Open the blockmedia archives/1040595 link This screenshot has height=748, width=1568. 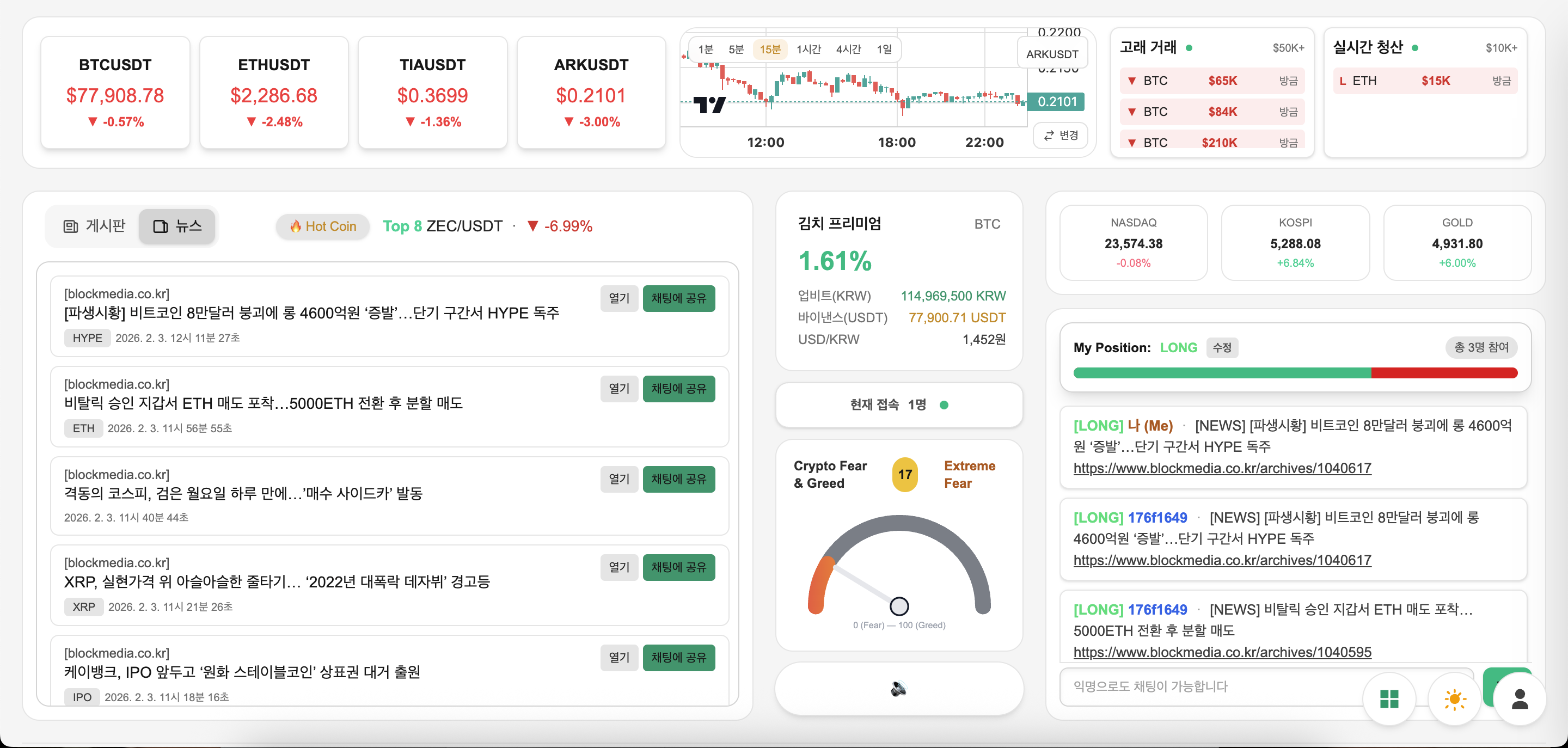pyautogui.click(x=1222, y=652)
